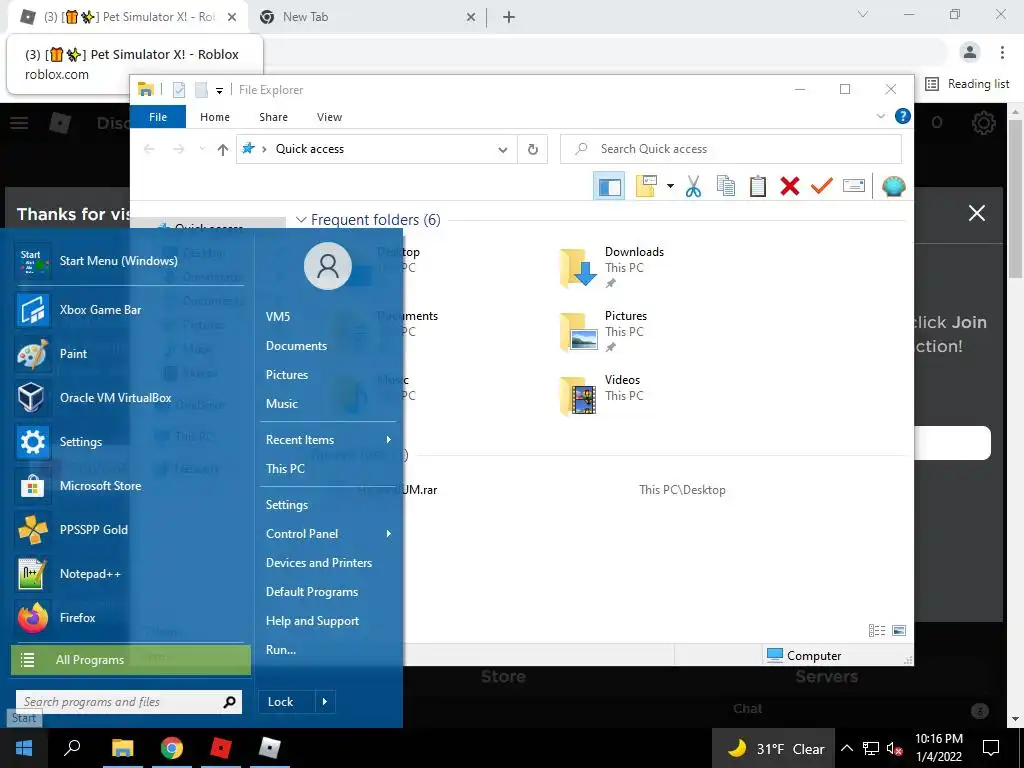This screenshot has height=768, width=1024.
Task: Open Oracle VM VirtualBox in Start menu
Action: point(129,397)
